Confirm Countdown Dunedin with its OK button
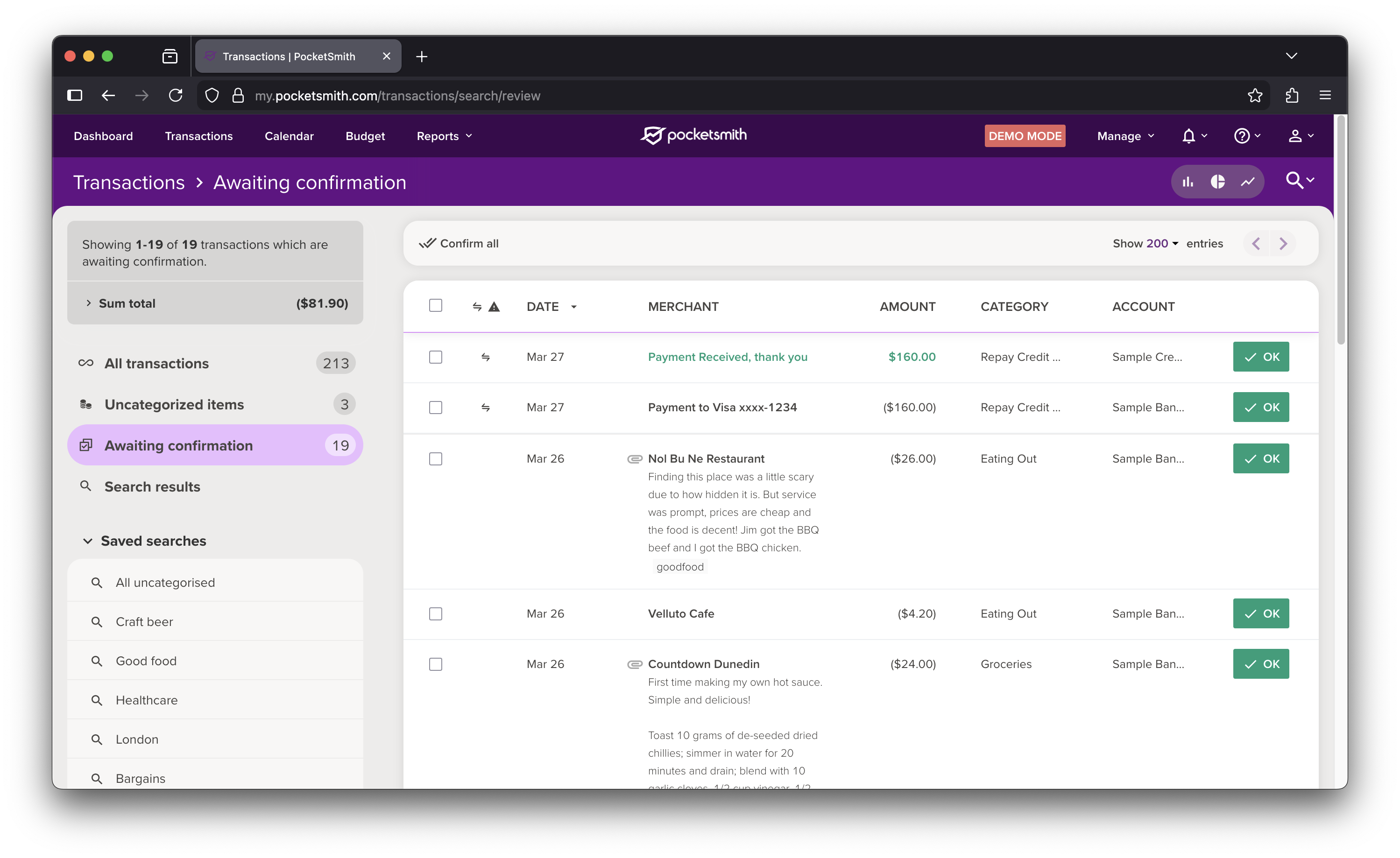 (1260, 664)
